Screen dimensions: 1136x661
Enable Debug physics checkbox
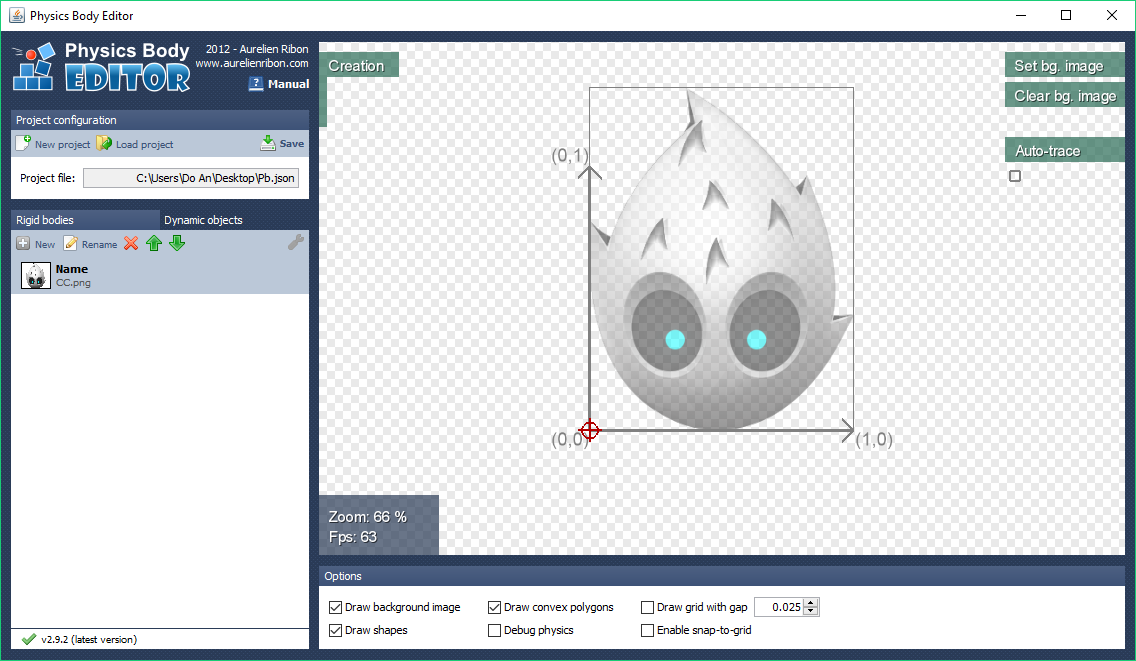pyautogui.click(x=495, y=631)
